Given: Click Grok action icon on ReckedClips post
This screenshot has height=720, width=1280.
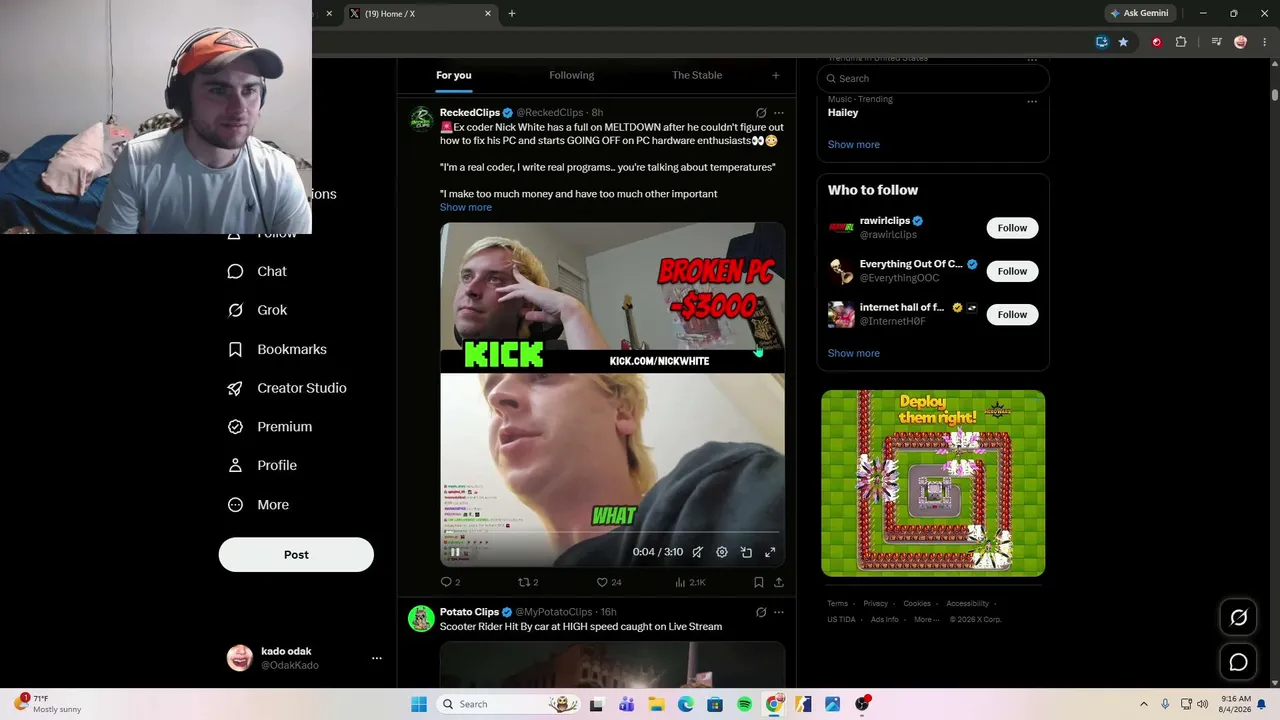Looking at the screenshot, I should point(761,113).
